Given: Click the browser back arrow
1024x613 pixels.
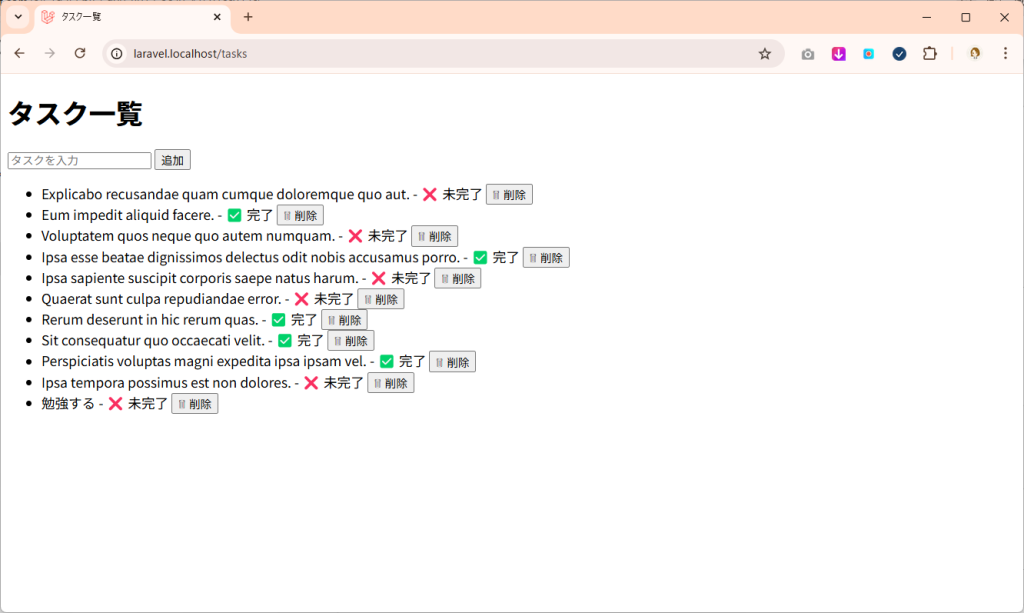Looking at the screenshot, I should (x=20, y=54).
